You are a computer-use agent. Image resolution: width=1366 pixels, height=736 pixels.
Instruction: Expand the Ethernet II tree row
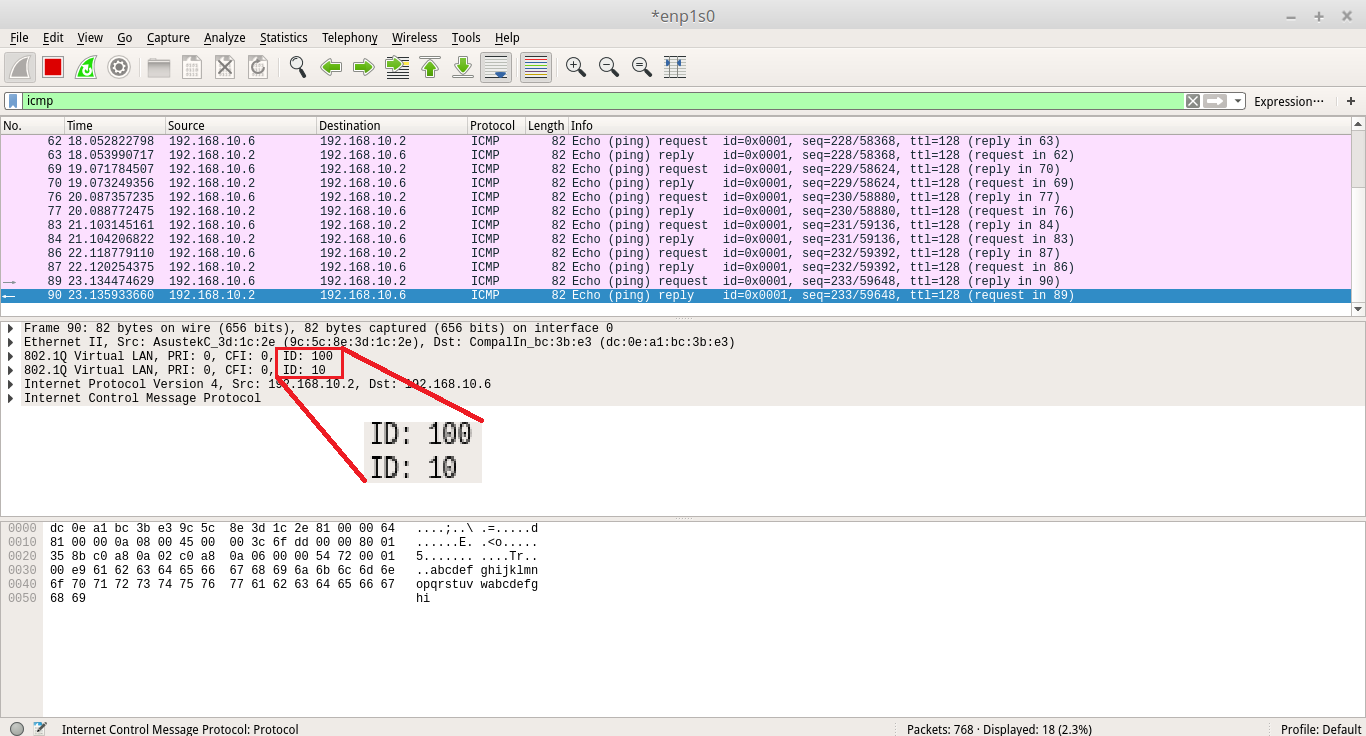[x=11, y=342]
